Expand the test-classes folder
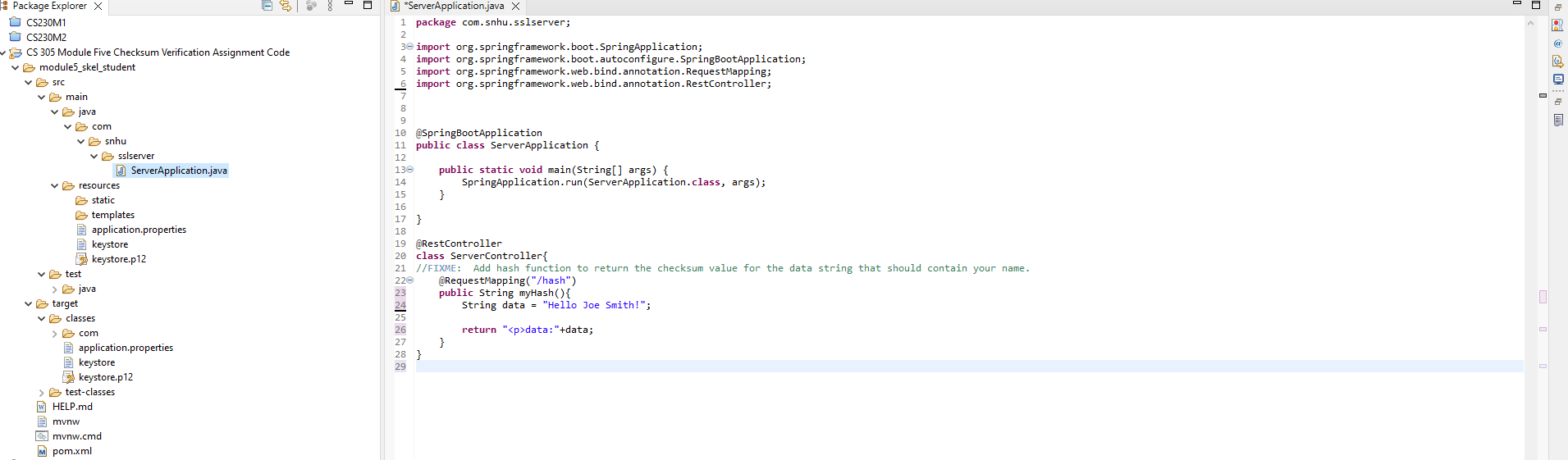 click(x=42, y=392)
